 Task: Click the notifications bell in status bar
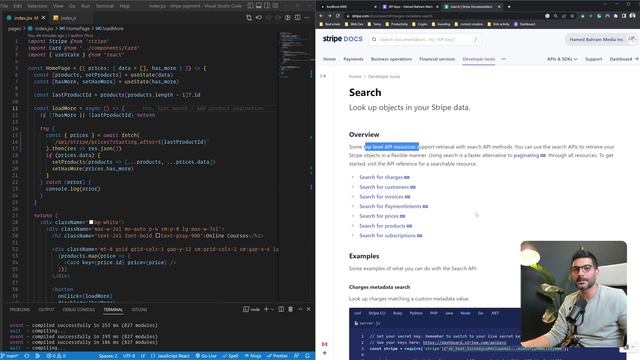coord(307,356)
